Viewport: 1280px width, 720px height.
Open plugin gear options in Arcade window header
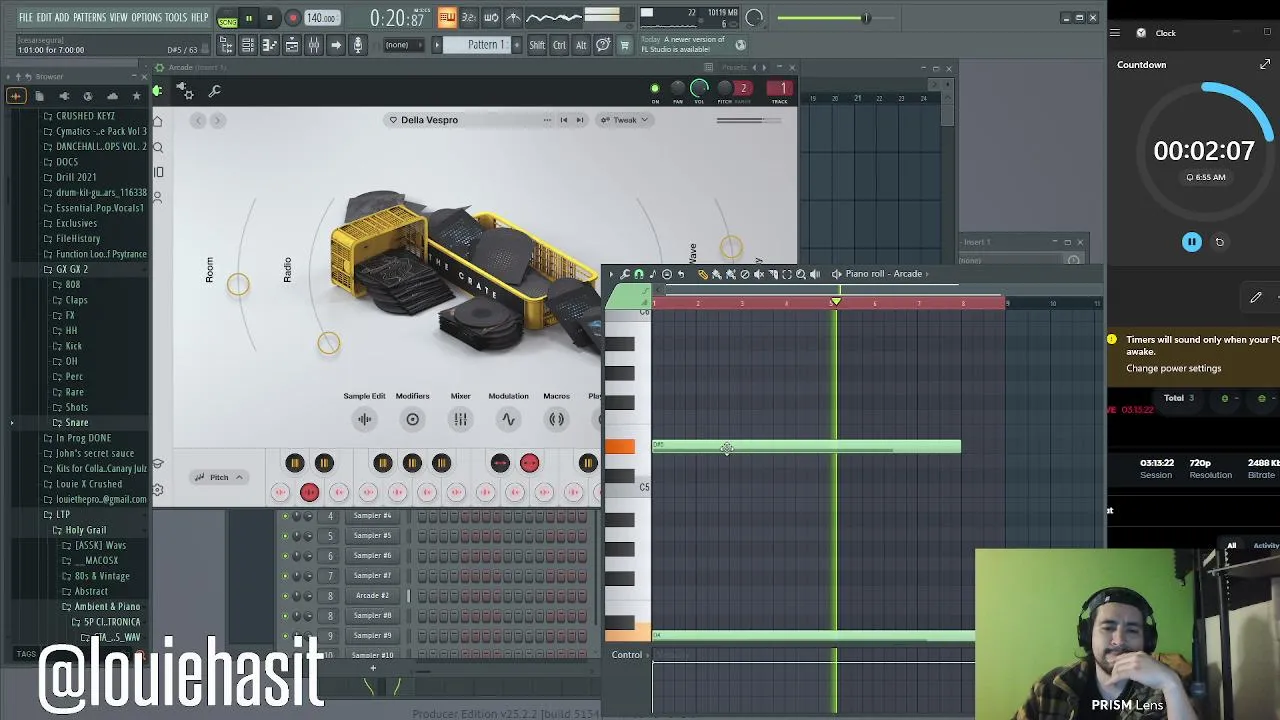tap(185, 91)
